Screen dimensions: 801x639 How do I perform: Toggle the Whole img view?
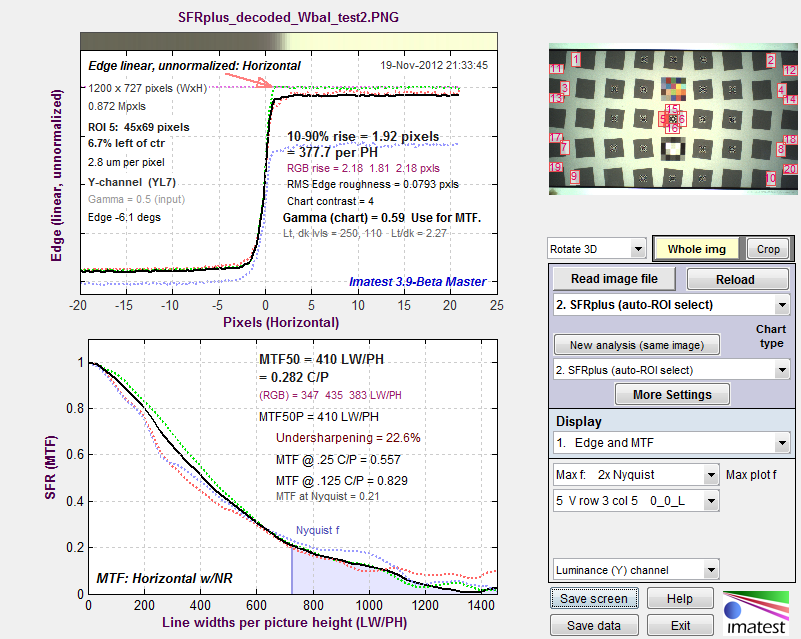coord(696,249)
